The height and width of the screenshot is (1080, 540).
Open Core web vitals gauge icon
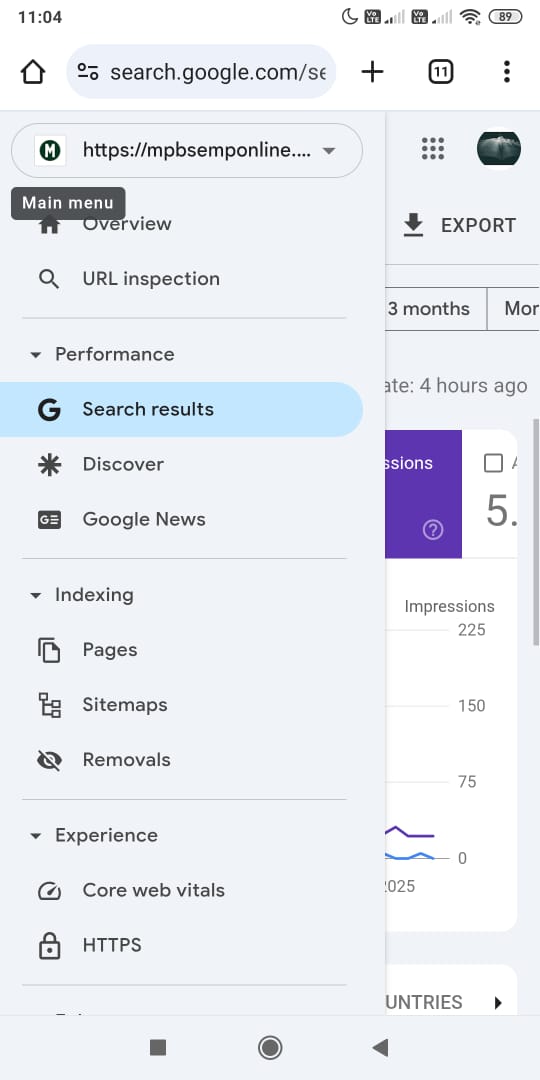tap(49, 891)
